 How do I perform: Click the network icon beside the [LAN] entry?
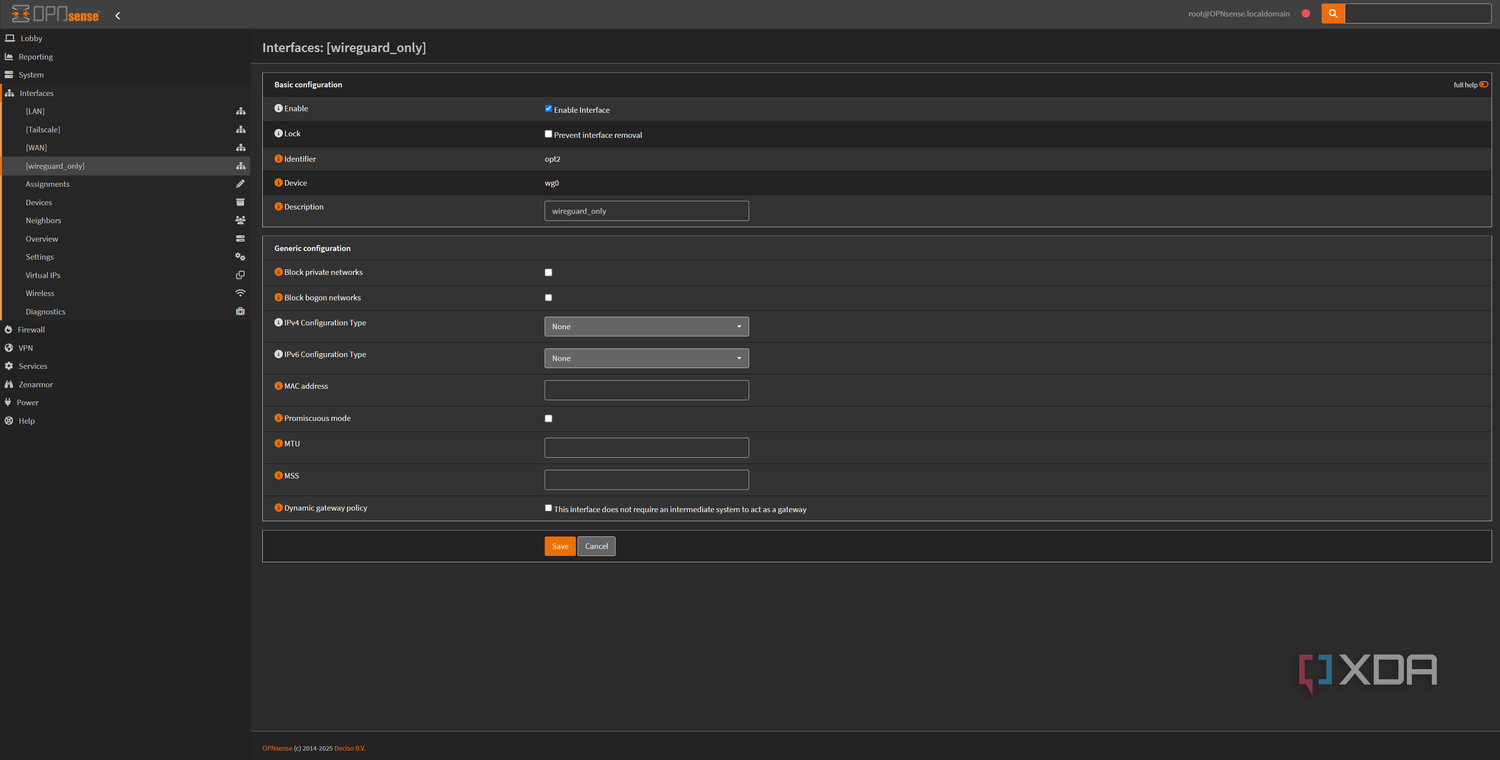(240, 111)
